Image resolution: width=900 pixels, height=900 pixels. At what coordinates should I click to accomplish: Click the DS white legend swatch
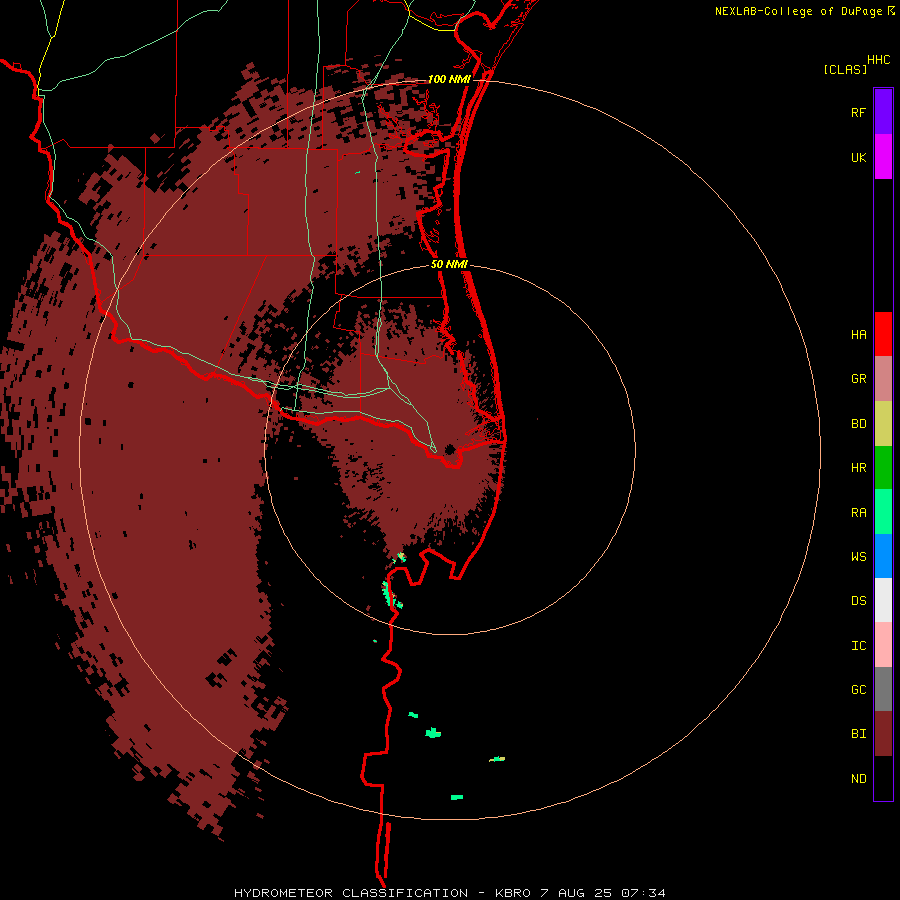883,600
